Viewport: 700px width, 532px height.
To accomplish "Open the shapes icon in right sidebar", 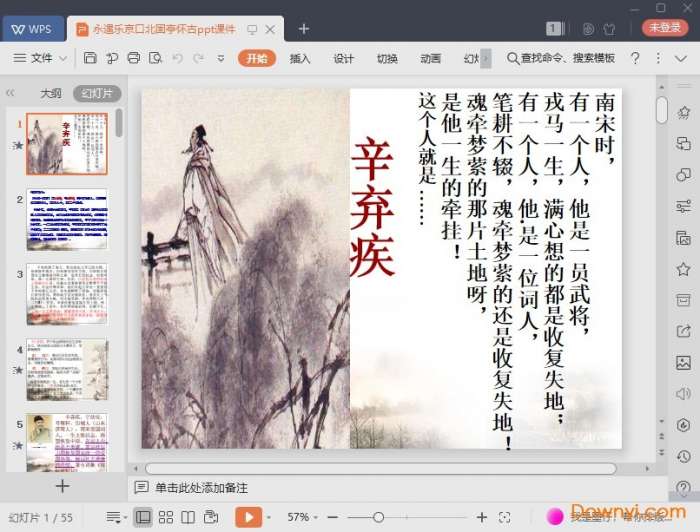I will [683, 175].
